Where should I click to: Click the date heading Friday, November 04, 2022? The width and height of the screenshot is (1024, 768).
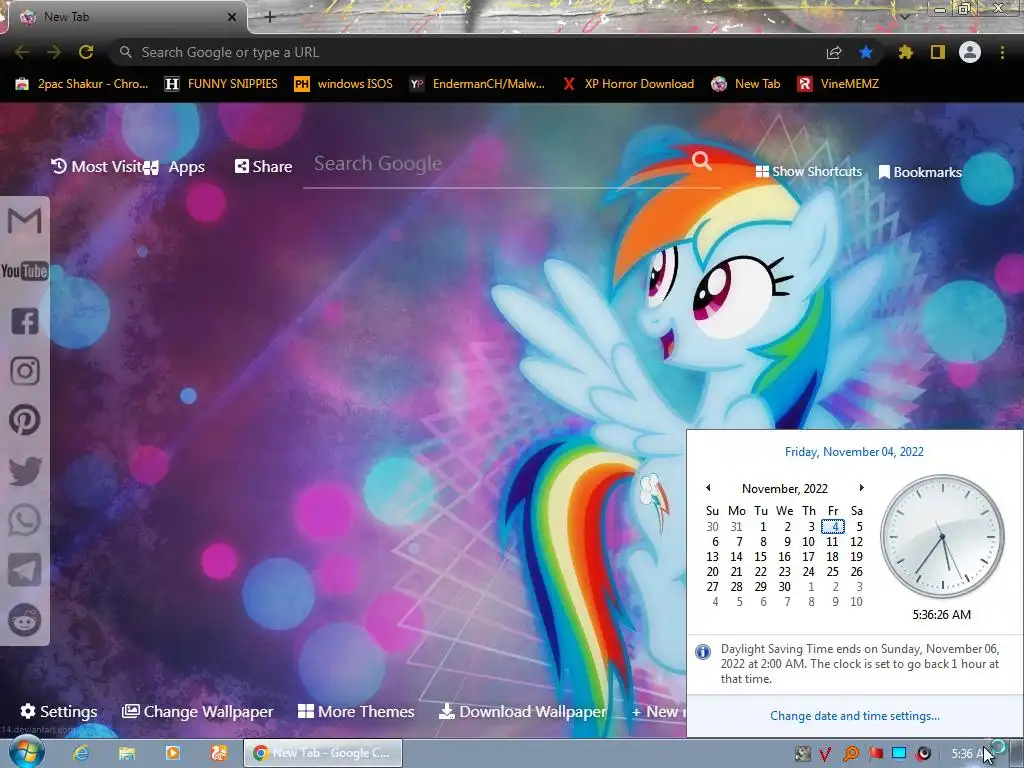854,452
